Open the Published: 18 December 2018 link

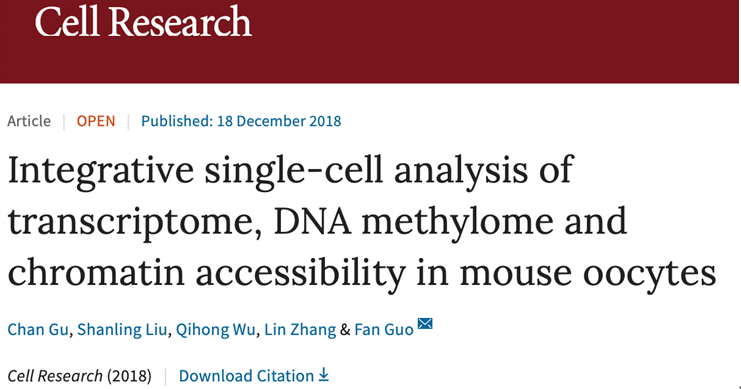pos(241,121)
